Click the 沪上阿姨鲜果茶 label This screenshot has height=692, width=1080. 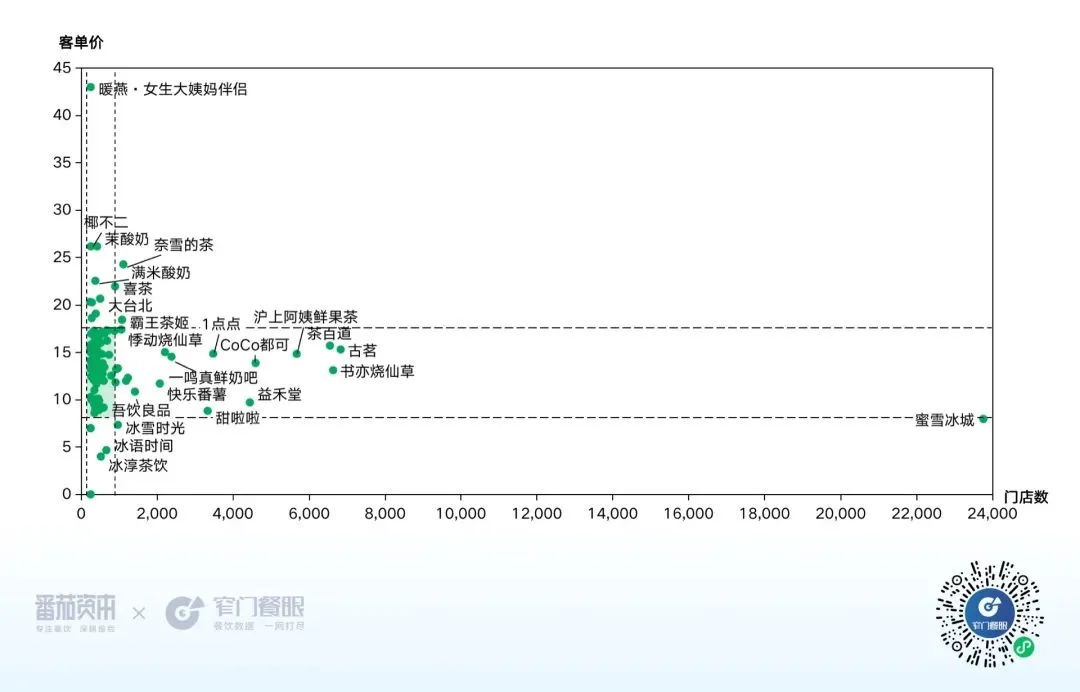306,317
